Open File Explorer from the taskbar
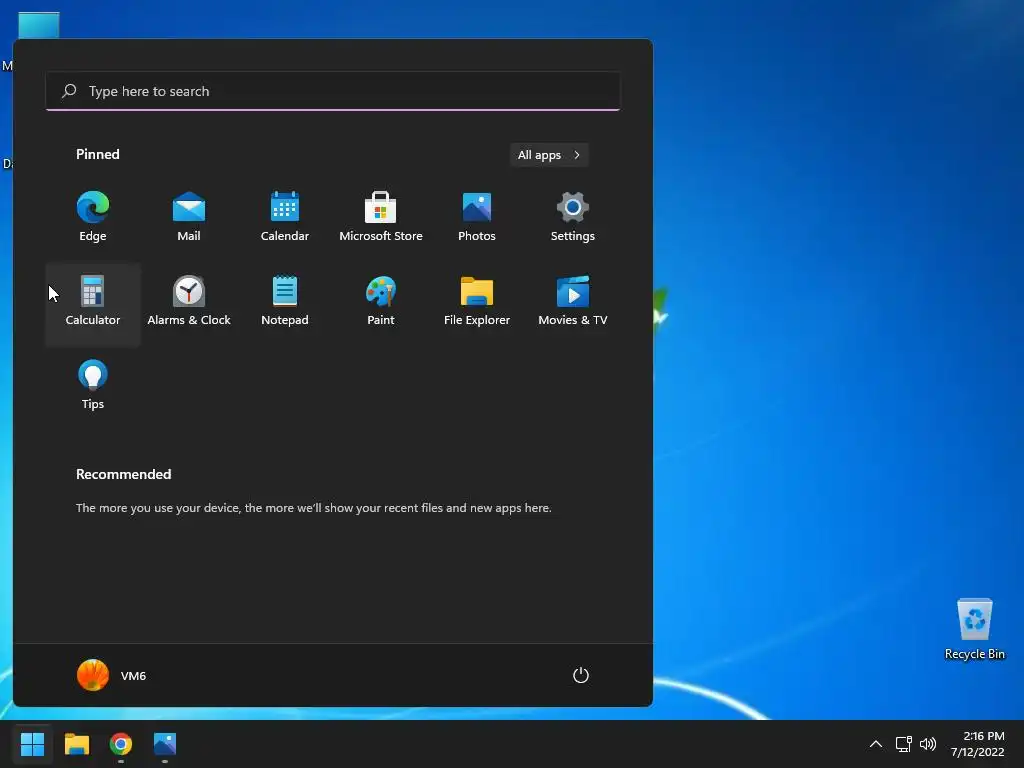Screen dimensions: 1024x768 click(x=76, y=744)
